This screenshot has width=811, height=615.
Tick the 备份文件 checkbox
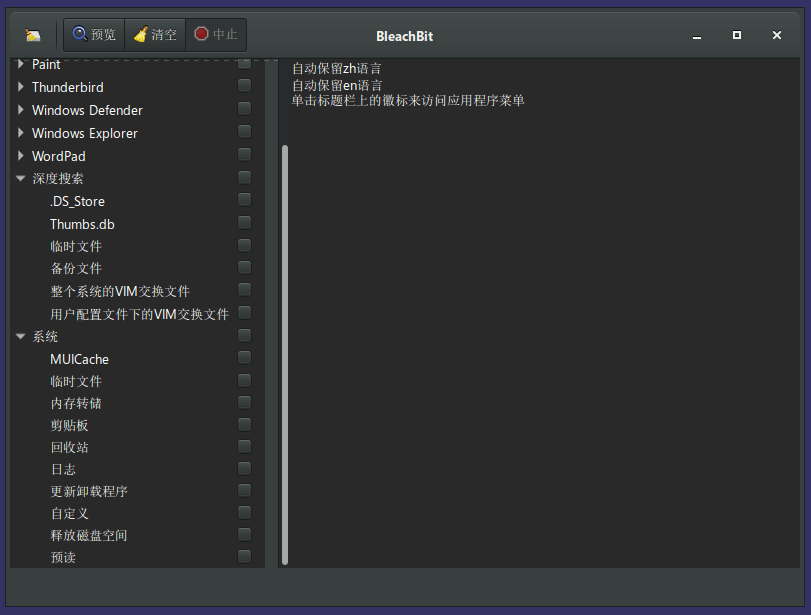coord(245,267)
